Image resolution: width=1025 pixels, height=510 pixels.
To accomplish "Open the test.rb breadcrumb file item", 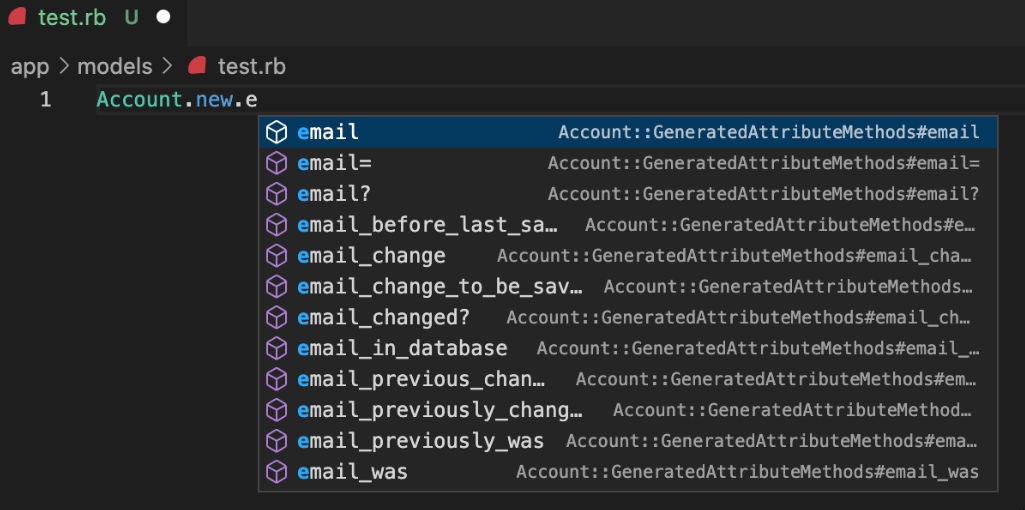I will (x=251, y=67).
